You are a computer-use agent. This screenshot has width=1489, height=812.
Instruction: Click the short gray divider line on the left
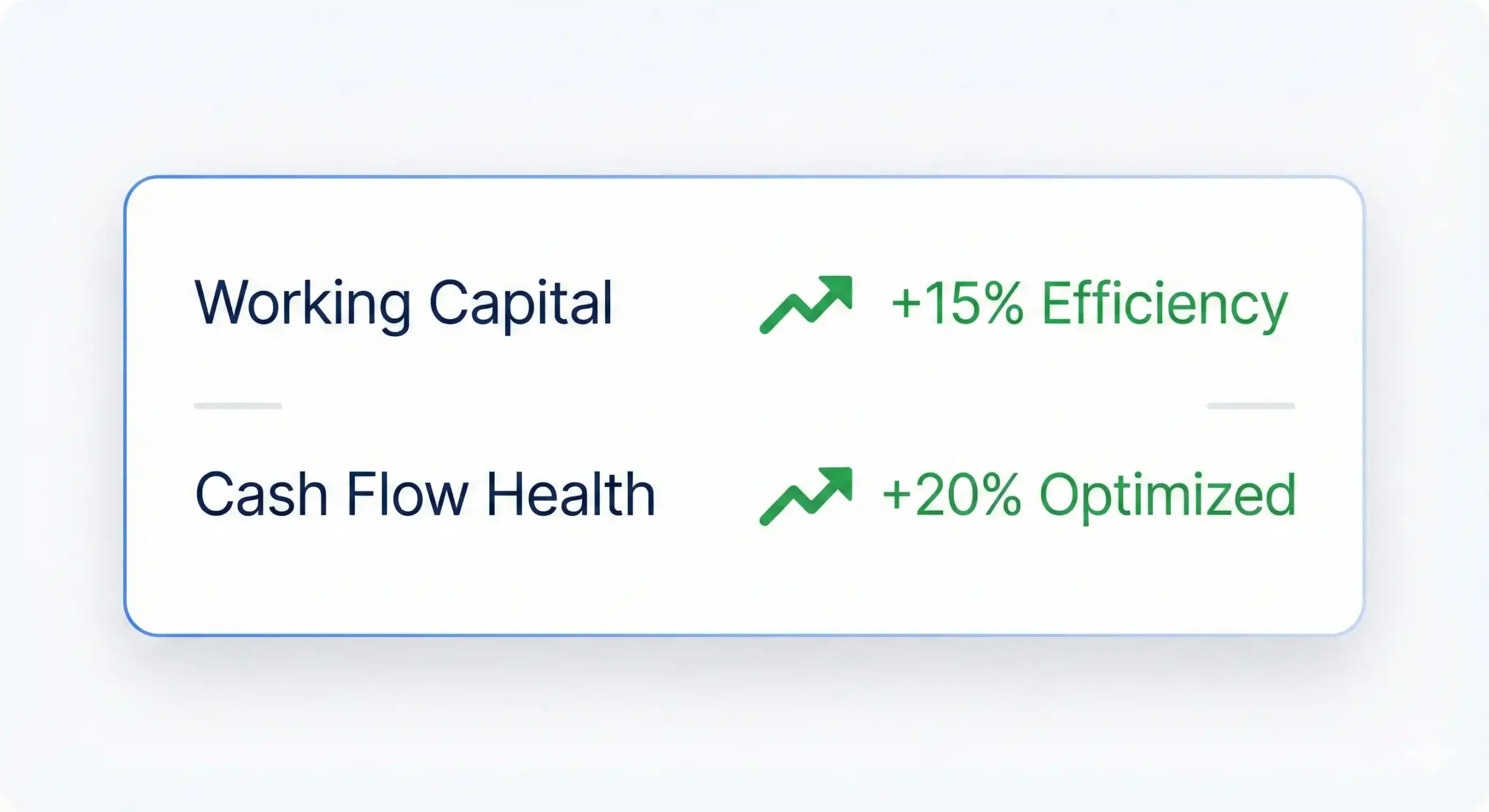coord(238,406)
